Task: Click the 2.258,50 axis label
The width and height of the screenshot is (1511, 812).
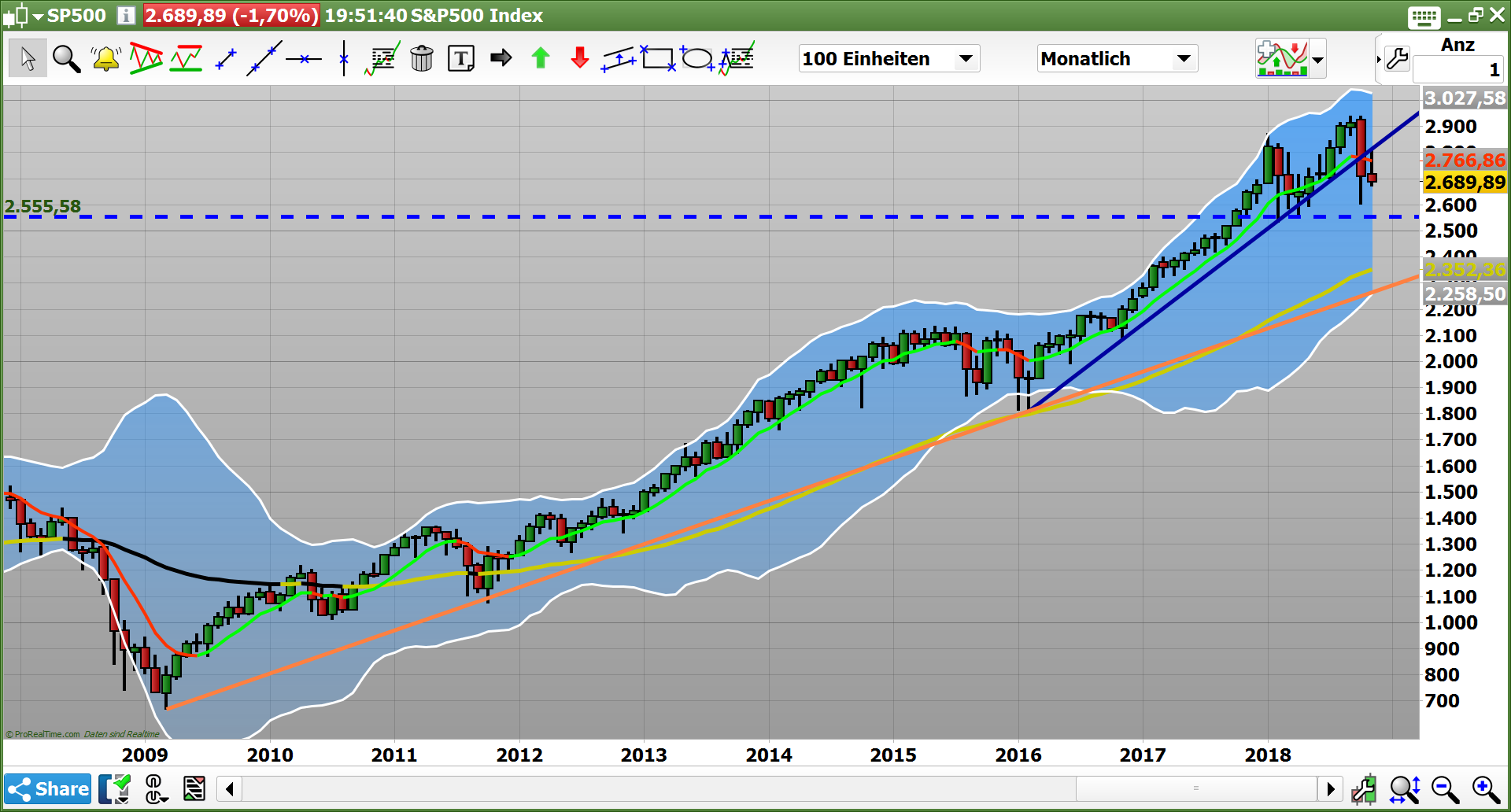Action: pyautogui.click(x=1465, y=293)
